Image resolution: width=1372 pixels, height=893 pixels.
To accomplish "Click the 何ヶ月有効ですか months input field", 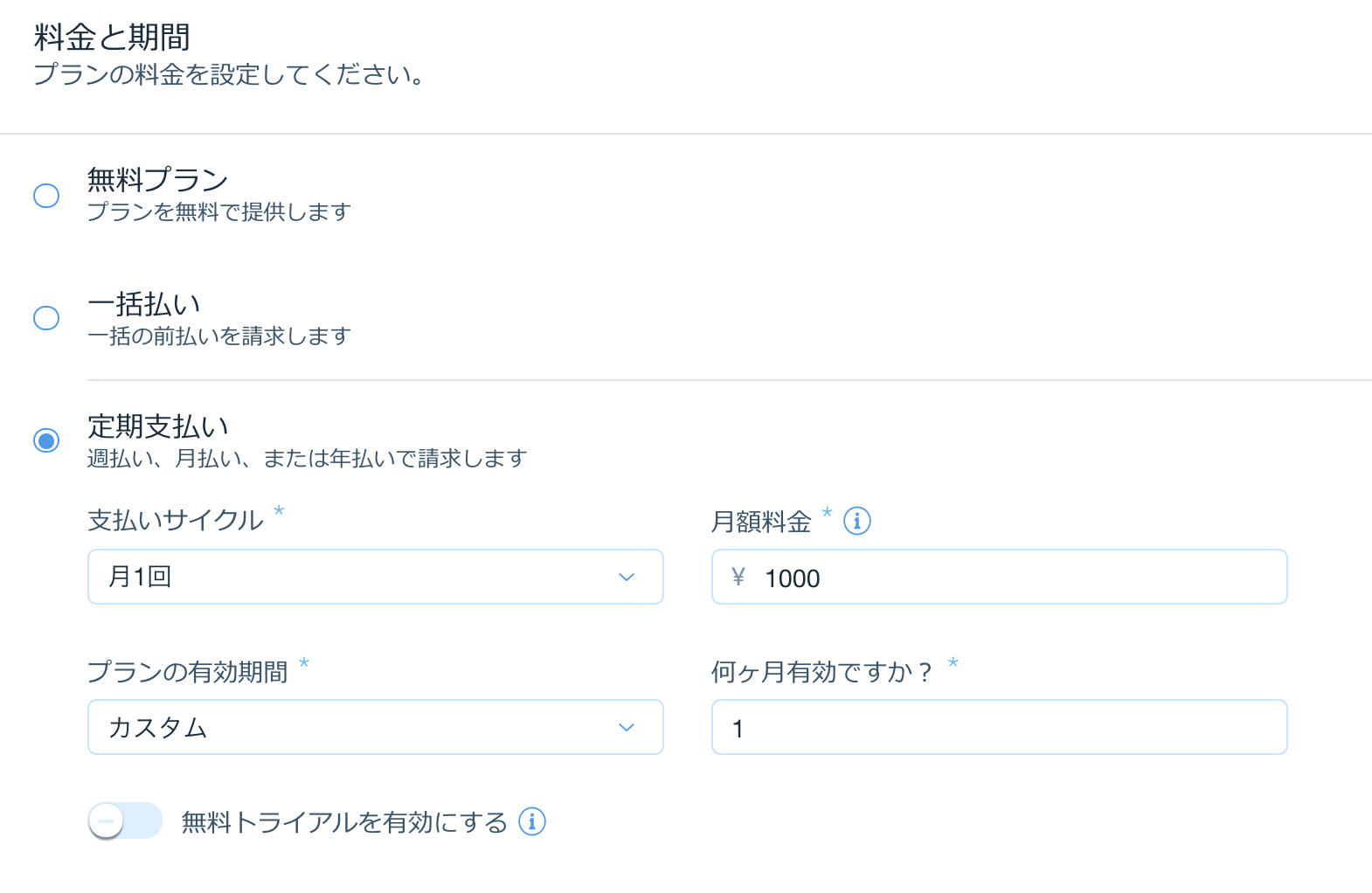I will click(x=1000, y=727).
